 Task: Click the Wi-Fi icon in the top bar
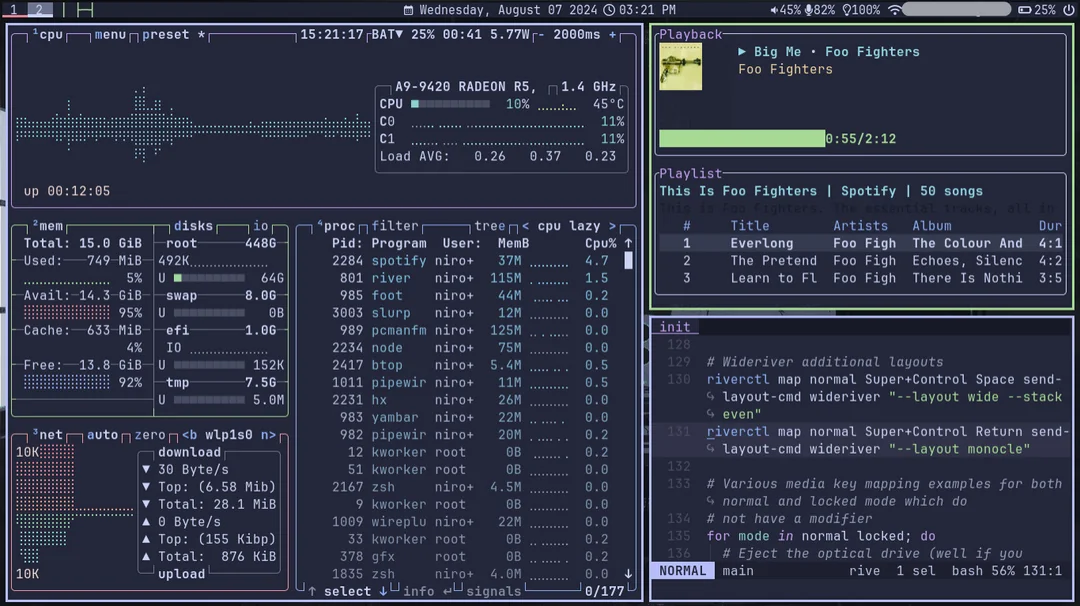tap(893, 10)
